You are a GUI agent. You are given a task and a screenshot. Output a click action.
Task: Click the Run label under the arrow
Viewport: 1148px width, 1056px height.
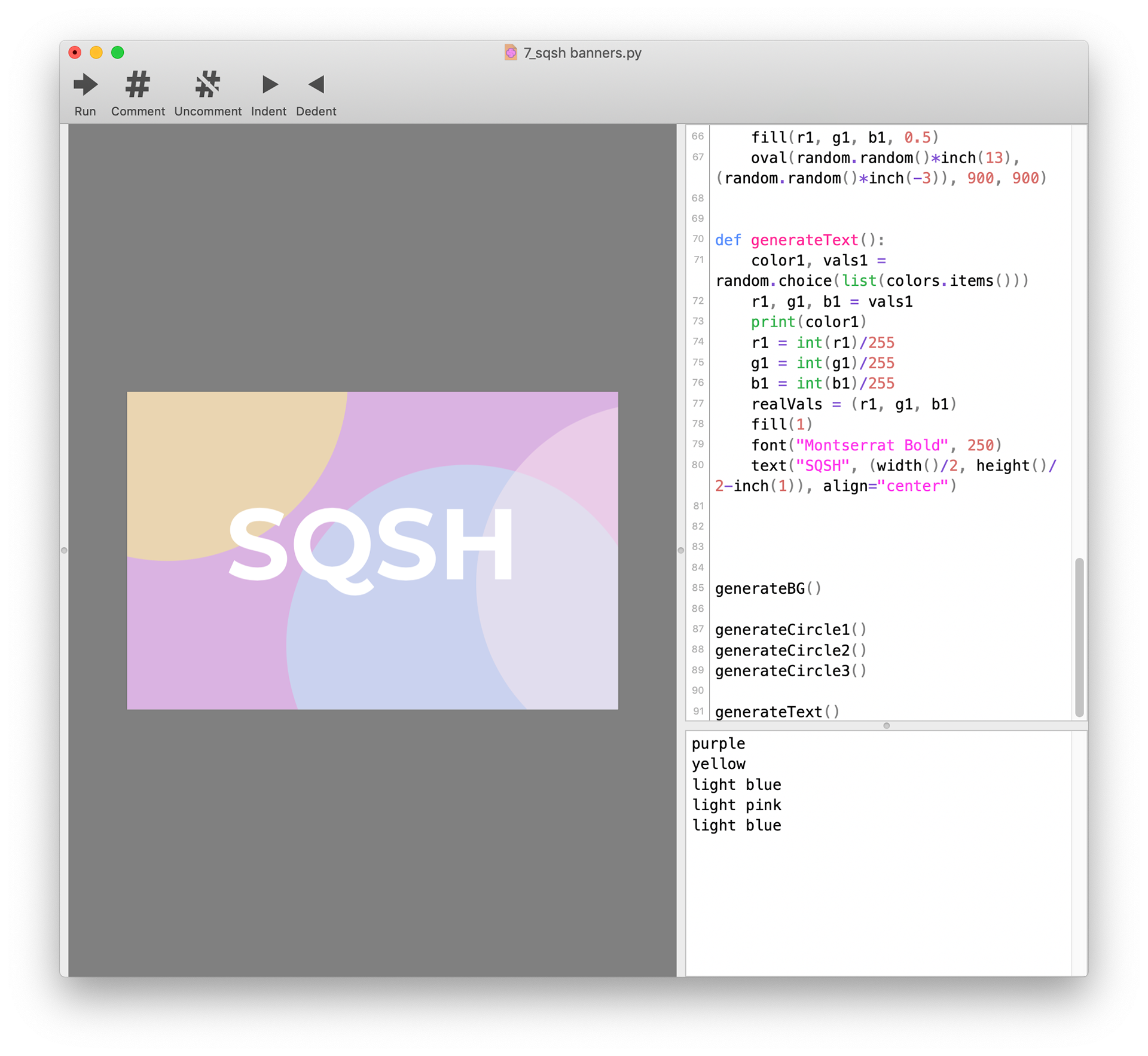click(85, 111)
